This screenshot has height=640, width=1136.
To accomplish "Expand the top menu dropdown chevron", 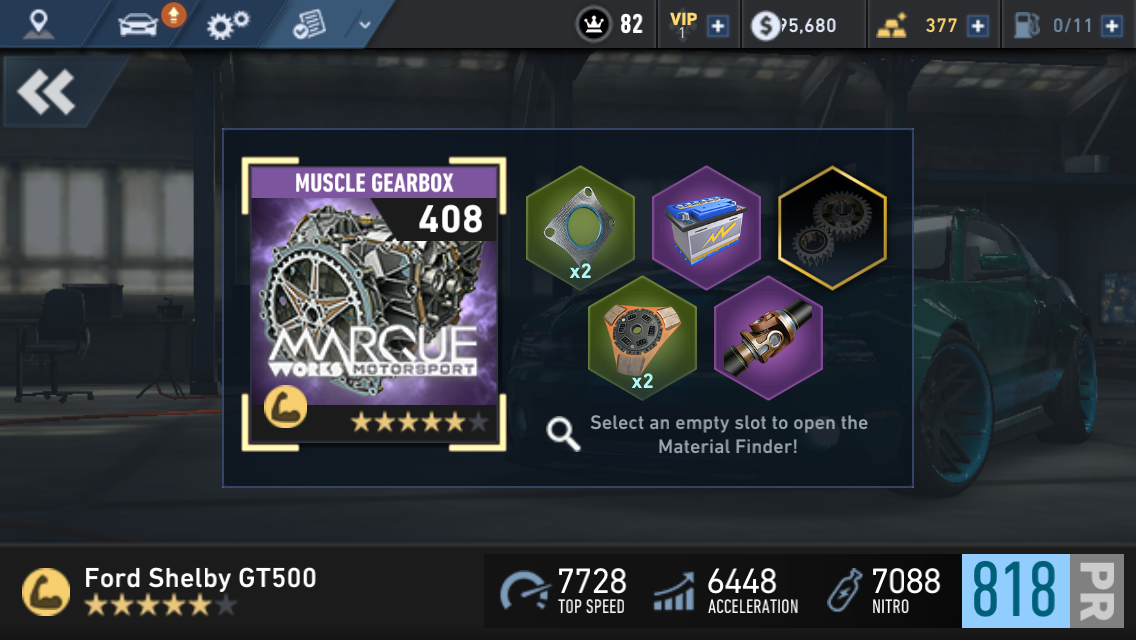I will tap(365, 25).
